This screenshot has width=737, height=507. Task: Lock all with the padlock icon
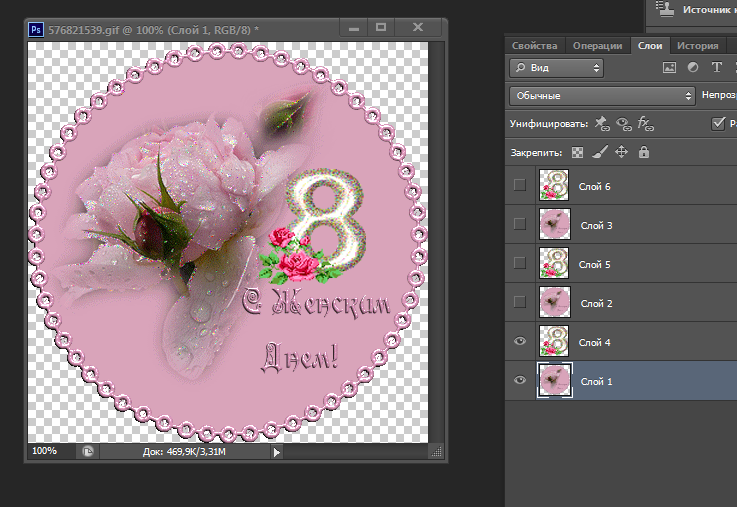coord(643,152)
